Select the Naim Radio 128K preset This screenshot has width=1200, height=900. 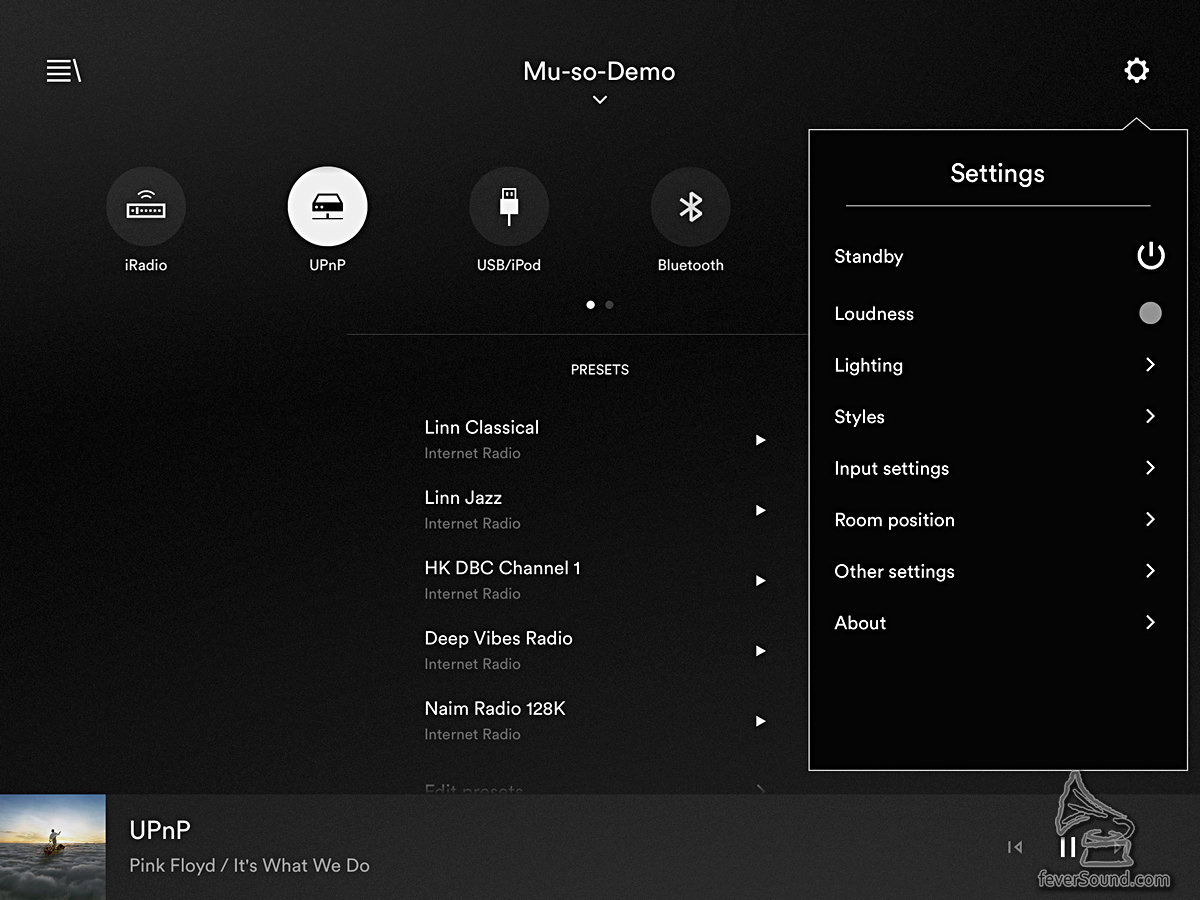coord(597,720)
